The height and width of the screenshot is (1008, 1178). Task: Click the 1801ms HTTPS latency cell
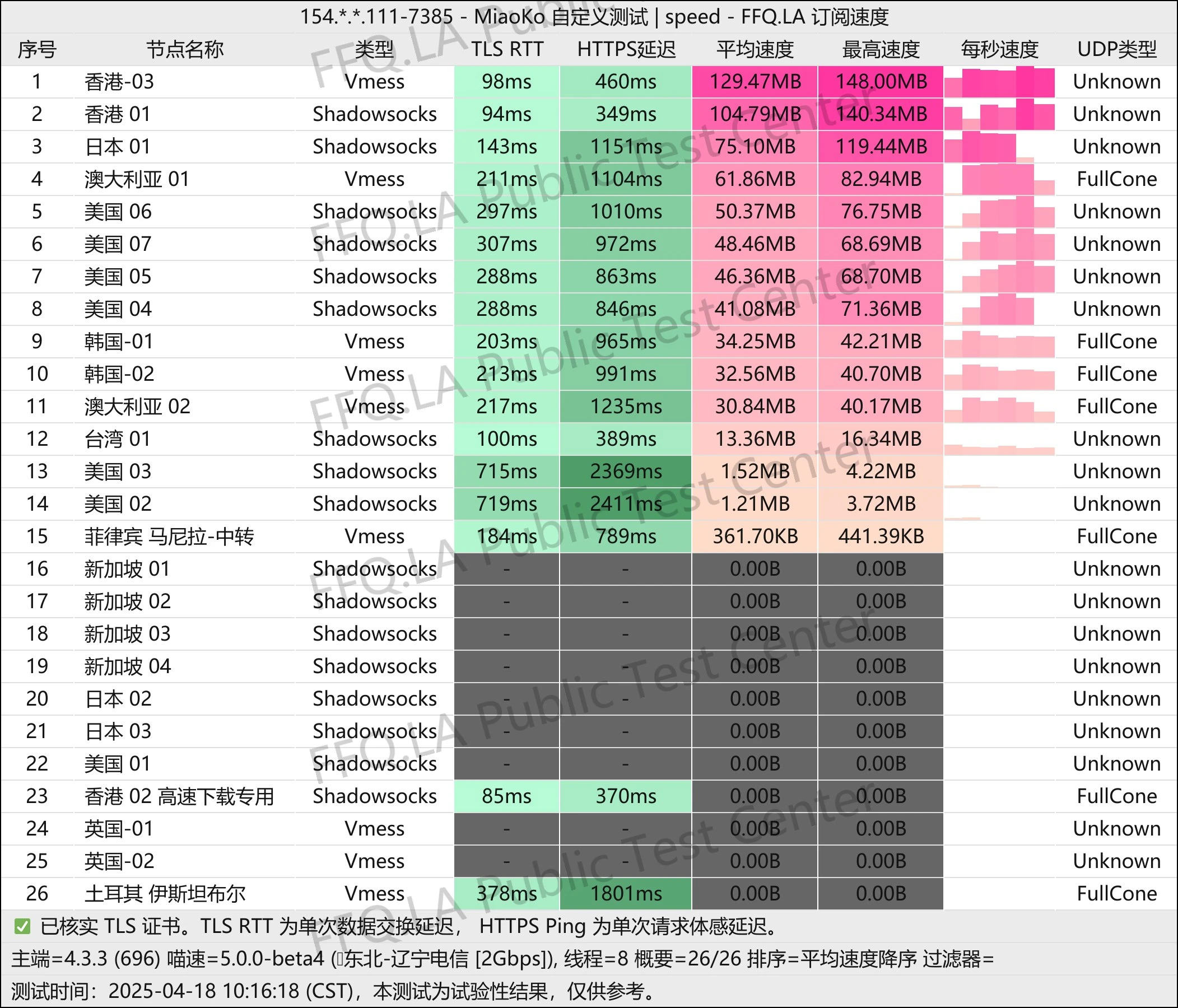(x=626, y=894)
